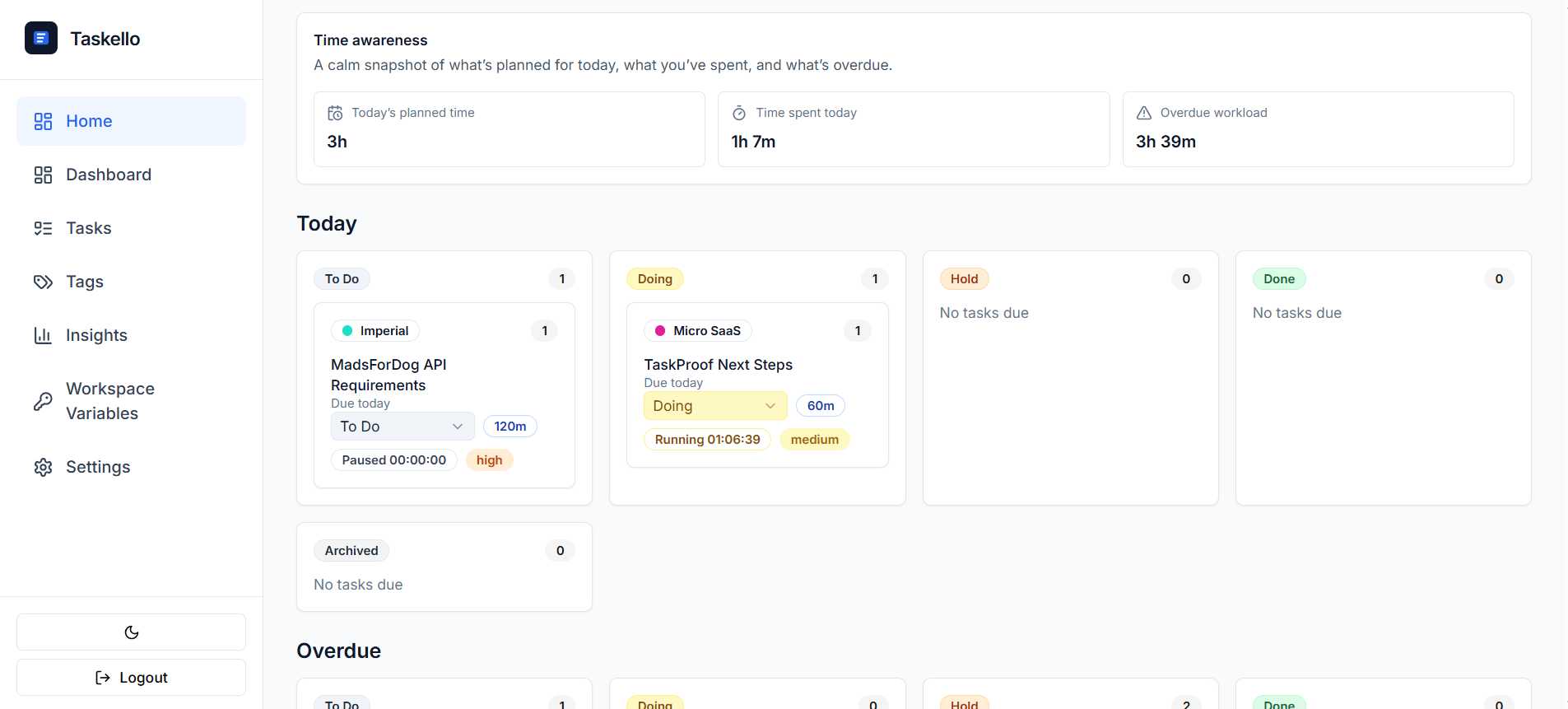Screen dimensions: 1568x709
Task: Navigate to the Tasks section
Action: (x=89, y=228)
